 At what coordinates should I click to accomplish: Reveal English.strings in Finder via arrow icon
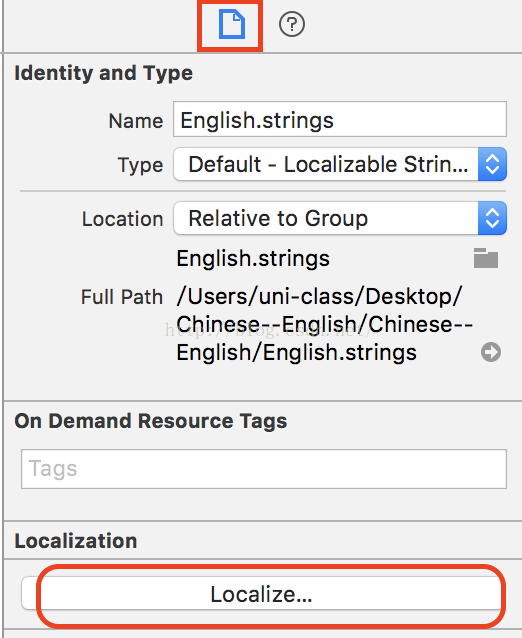tap(491, 352)
